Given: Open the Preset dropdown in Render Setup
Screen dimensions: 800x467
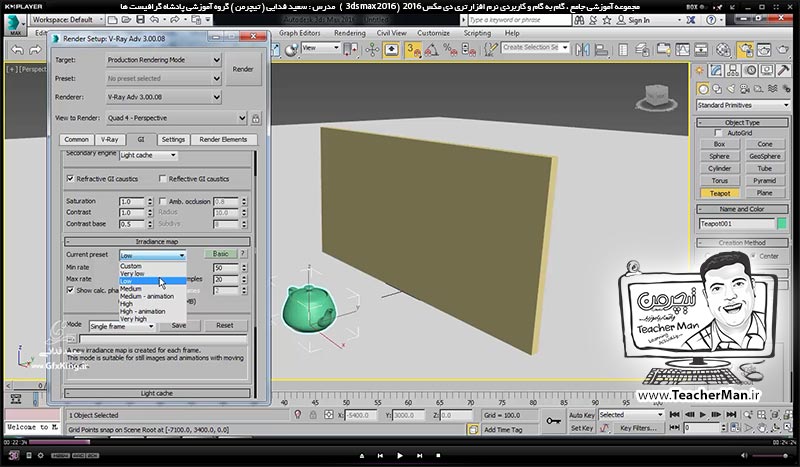Looking at the screenshot, I should tap(164, 78).
